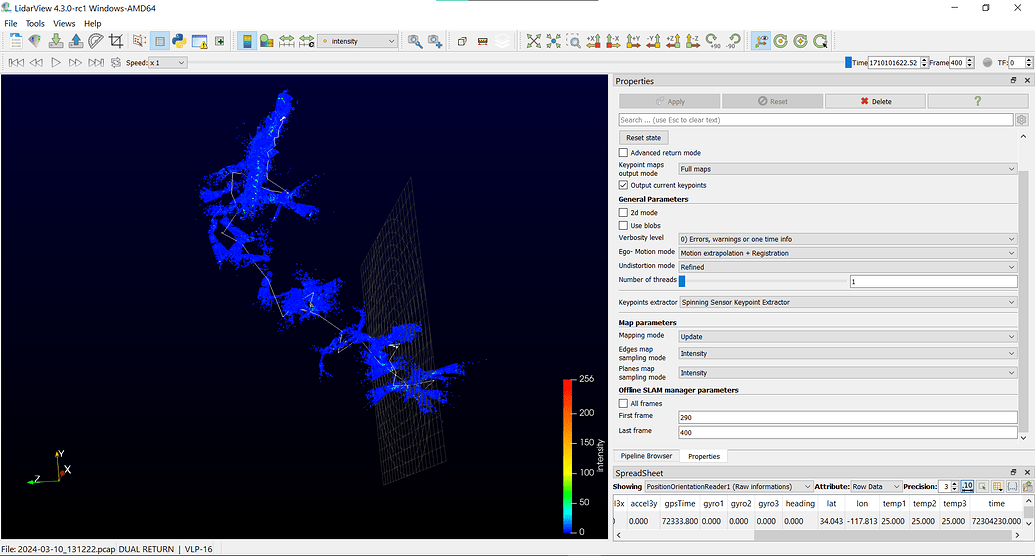Rotate view 90 degrees clockwise
Image resolution: width=1035 pixels, height=556 pixels.
point(713,41)
